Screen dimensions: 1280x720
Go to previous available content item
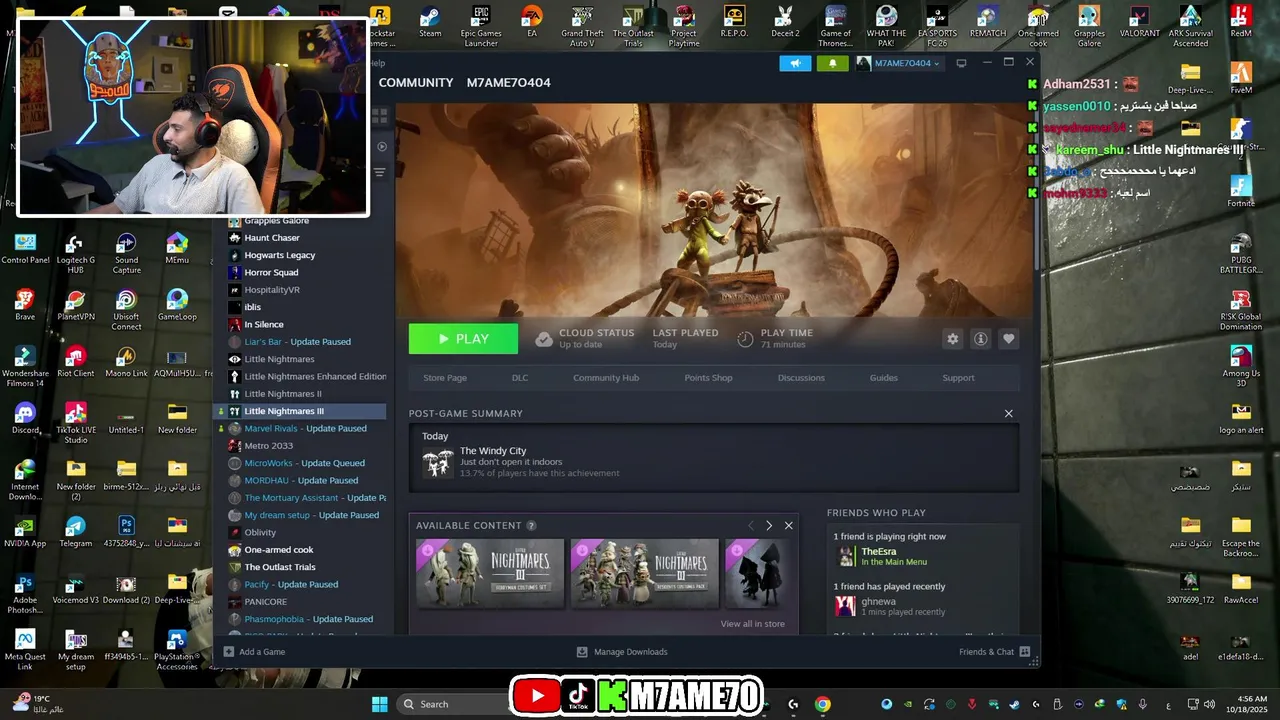point(751,526)
